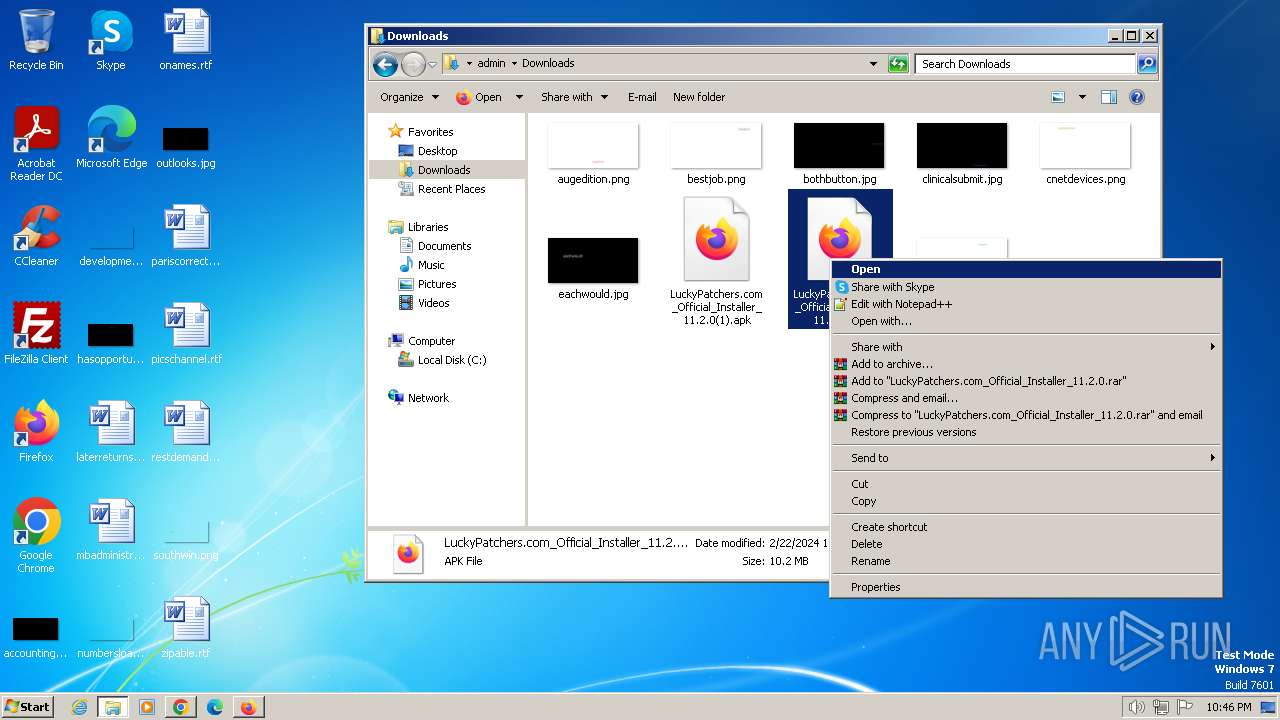Click admin breadcrumb in address bar

[491, 63]
